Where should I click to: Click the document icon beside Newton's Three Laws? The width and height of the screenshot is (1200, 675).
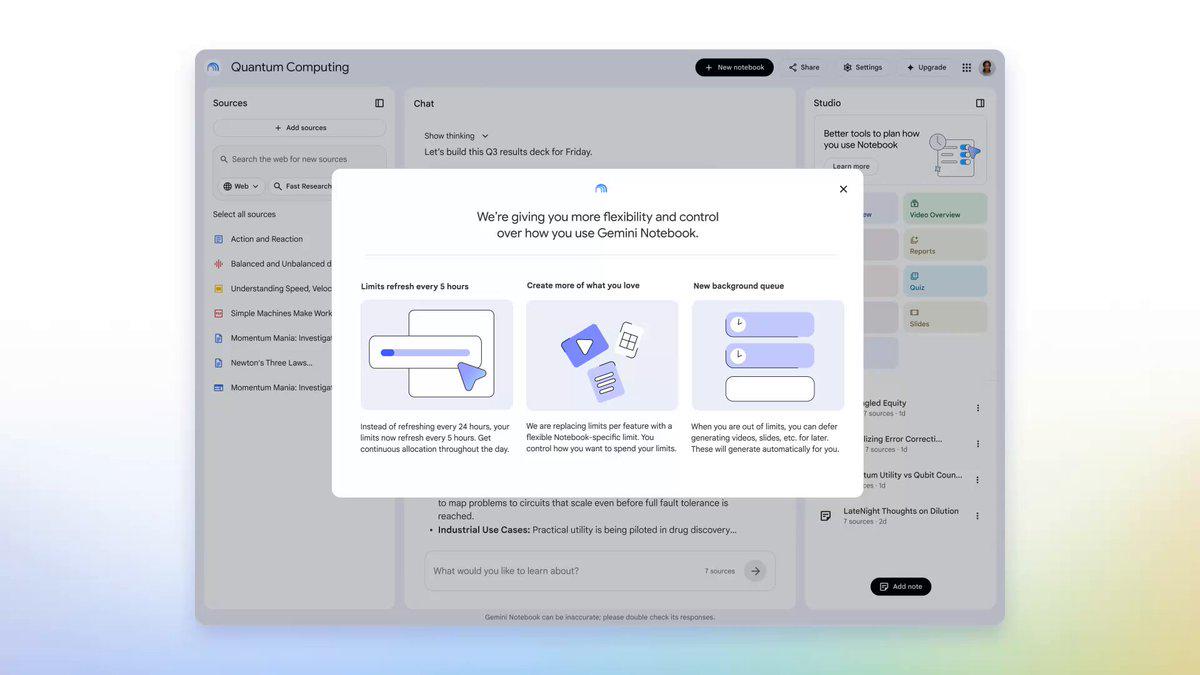tap(218, 363)
